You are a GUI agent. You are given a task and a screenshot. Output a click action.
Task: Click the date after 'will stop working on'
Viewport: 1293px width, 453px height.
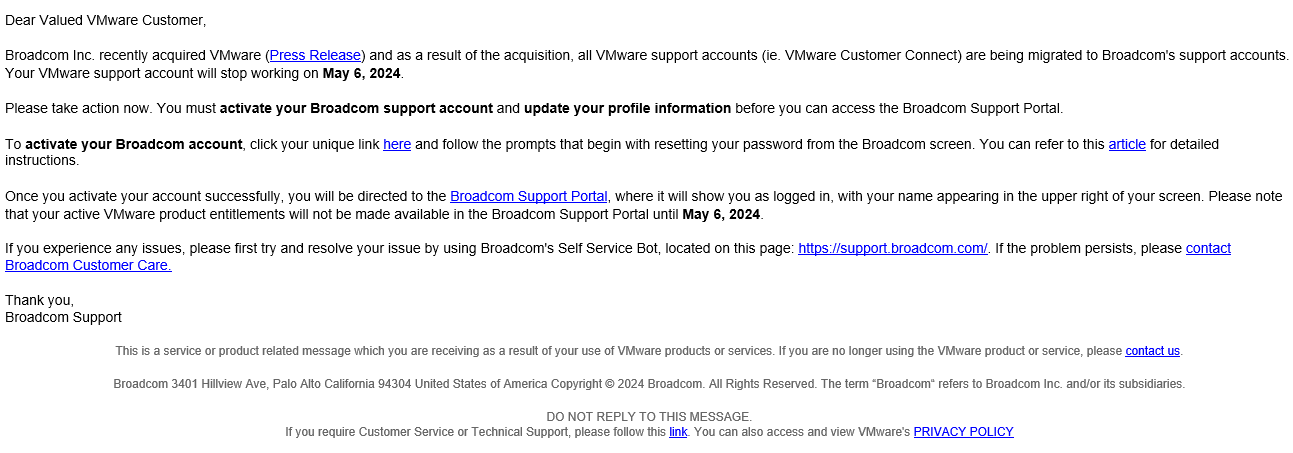(x=361, y=73)
